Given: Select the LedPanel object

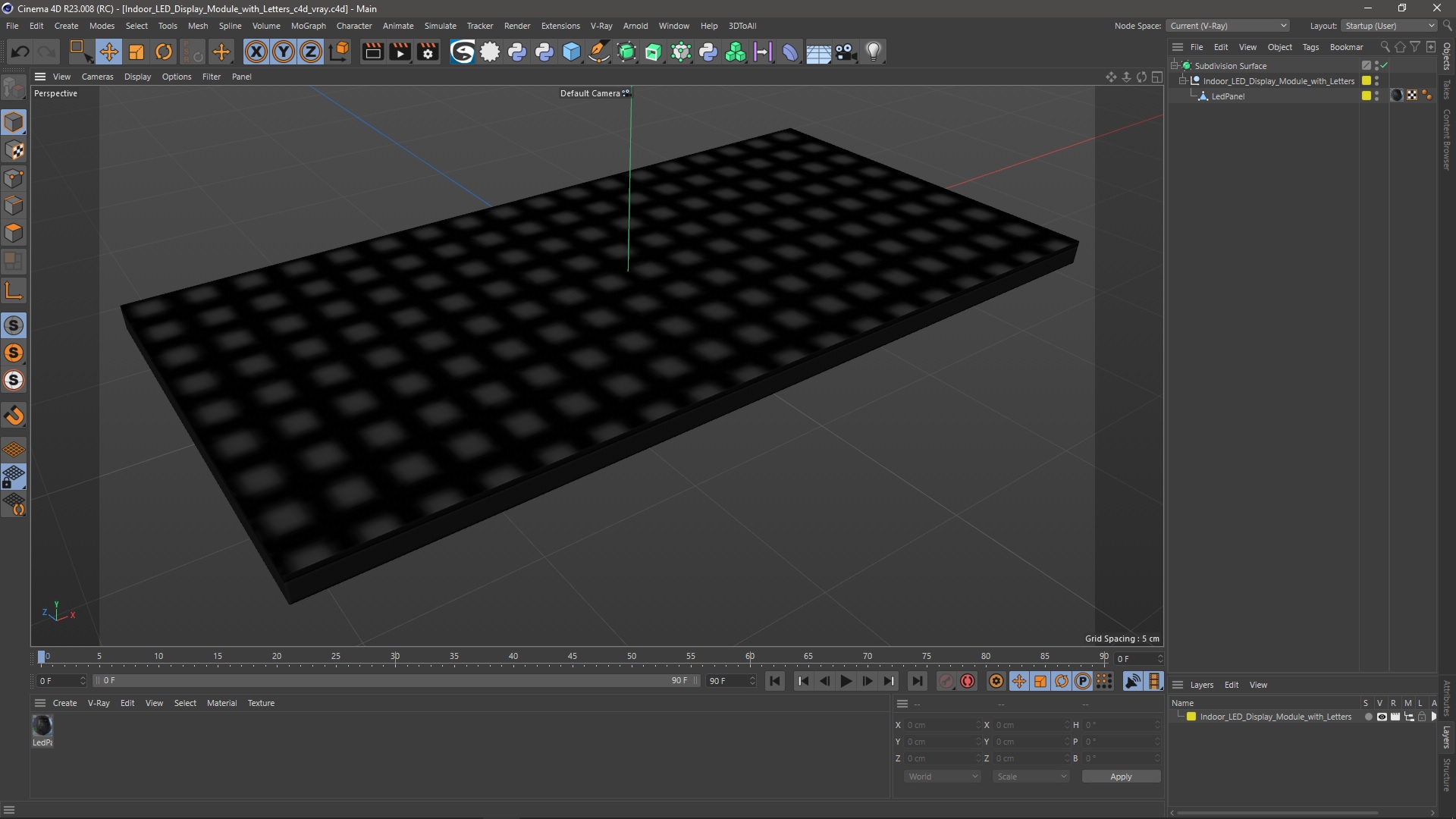Looking at the screenshot, I should pos(1228,96).
